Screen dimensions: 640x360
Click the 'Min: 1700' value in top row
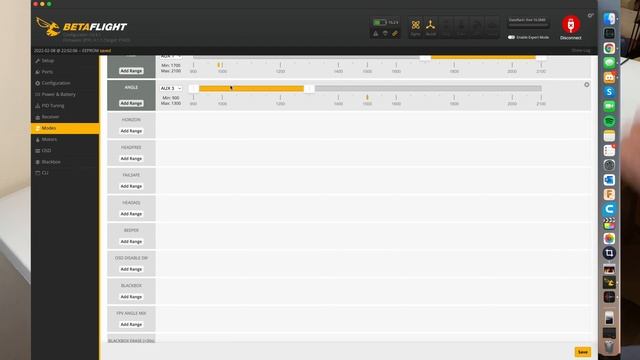[171, 65]
